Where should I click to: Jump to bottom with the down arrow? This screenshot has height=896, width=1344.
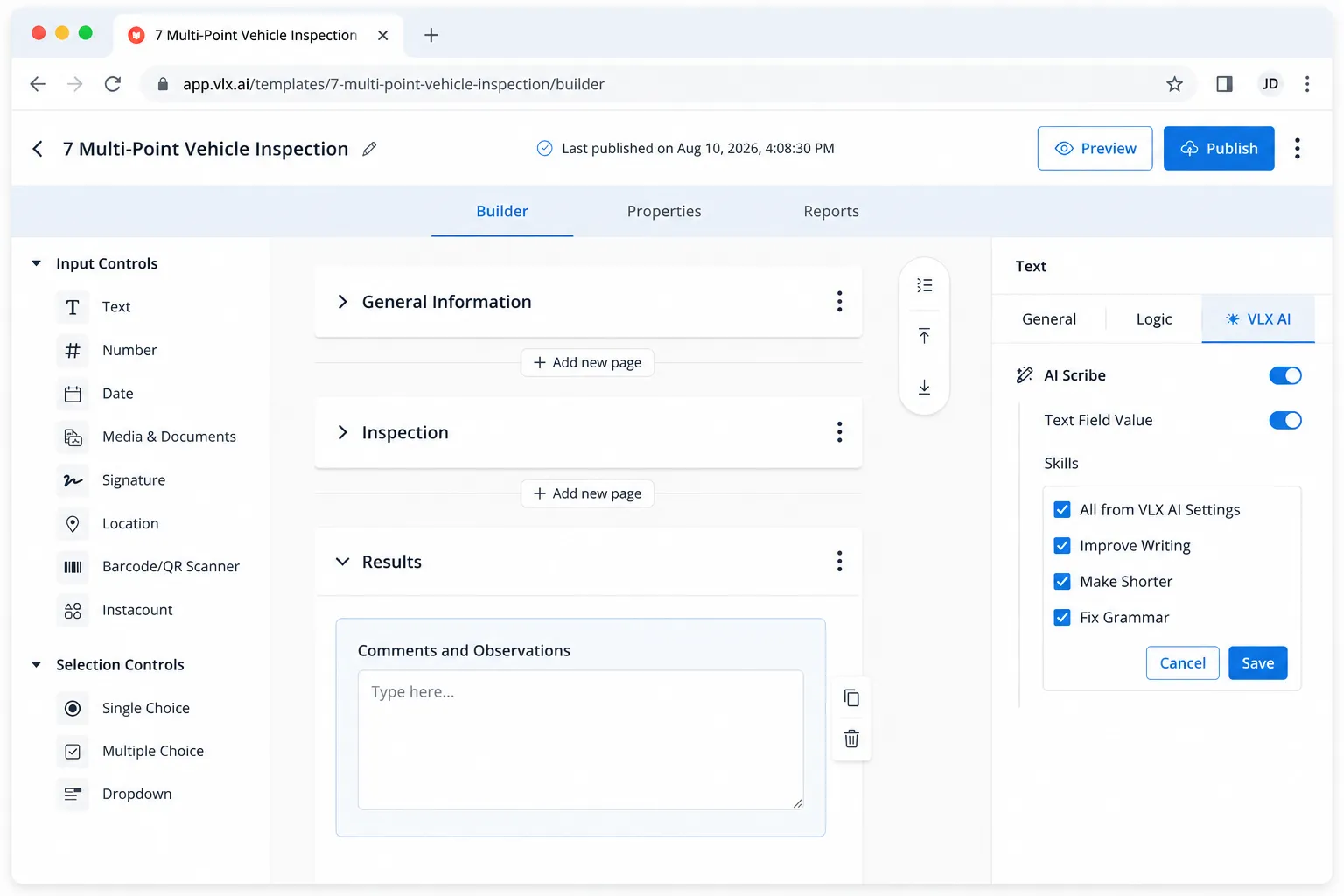click(x=924, y=387)
